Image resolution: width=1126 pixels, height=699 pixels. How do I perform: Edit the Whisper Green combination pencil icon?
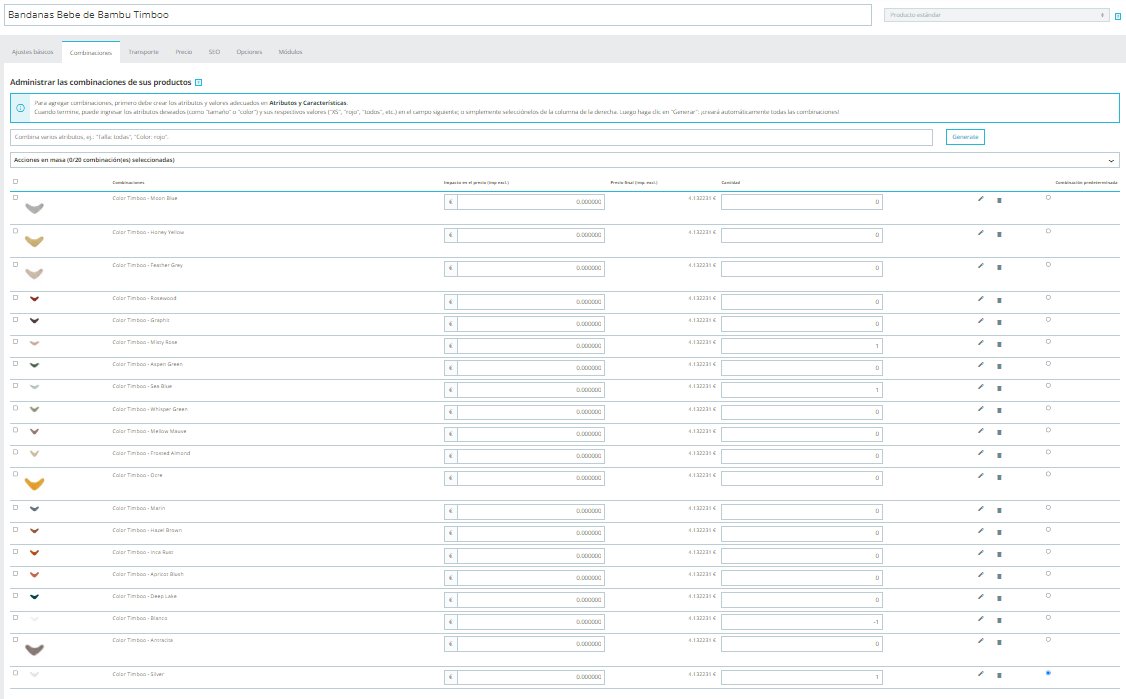(x=980, y=409)
